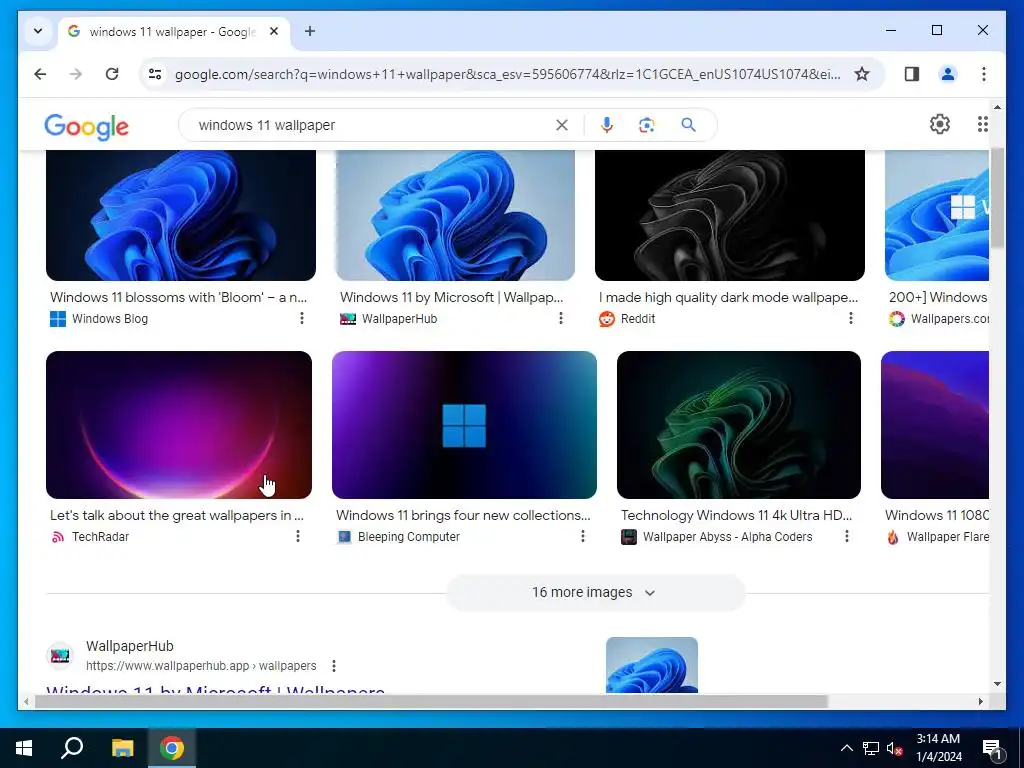1024x768 pixels.
Task: Click the Chrome icon in the taskbar
Action: pyautogui.click(x=172, y=748)
